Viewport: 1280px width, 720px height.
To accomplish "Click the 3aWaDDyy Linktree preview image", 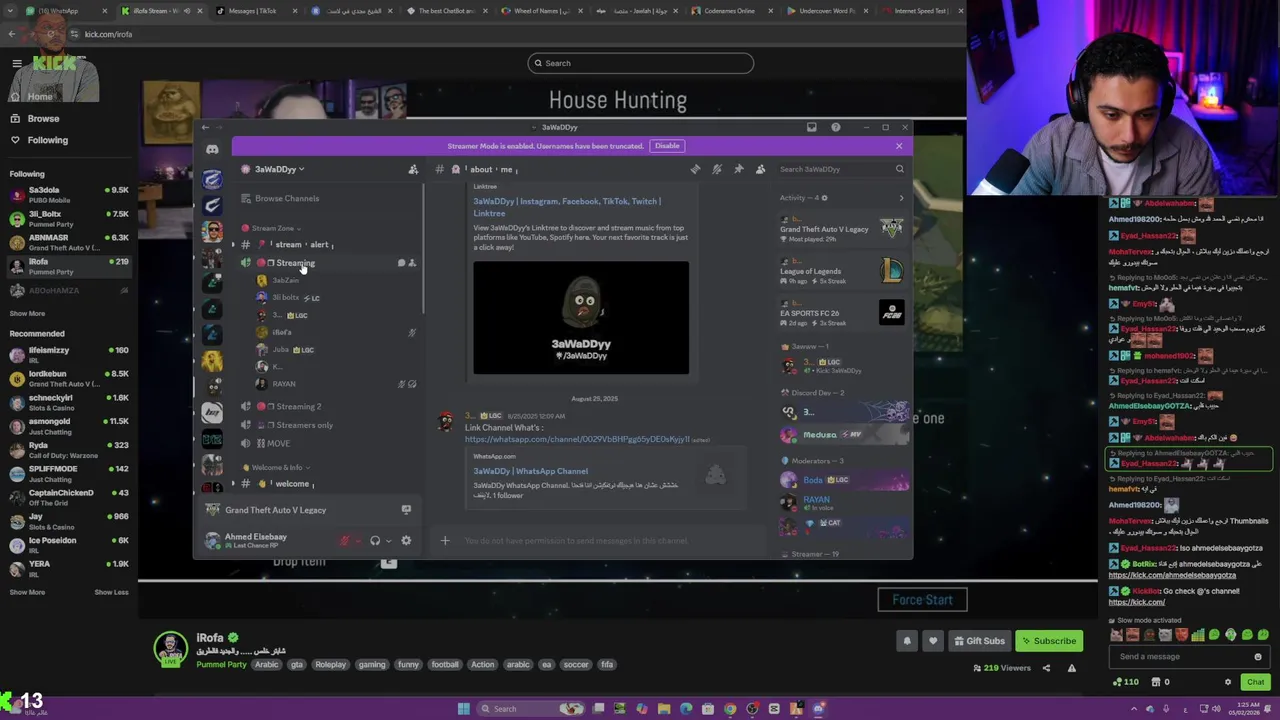I will tap(581, 318).
